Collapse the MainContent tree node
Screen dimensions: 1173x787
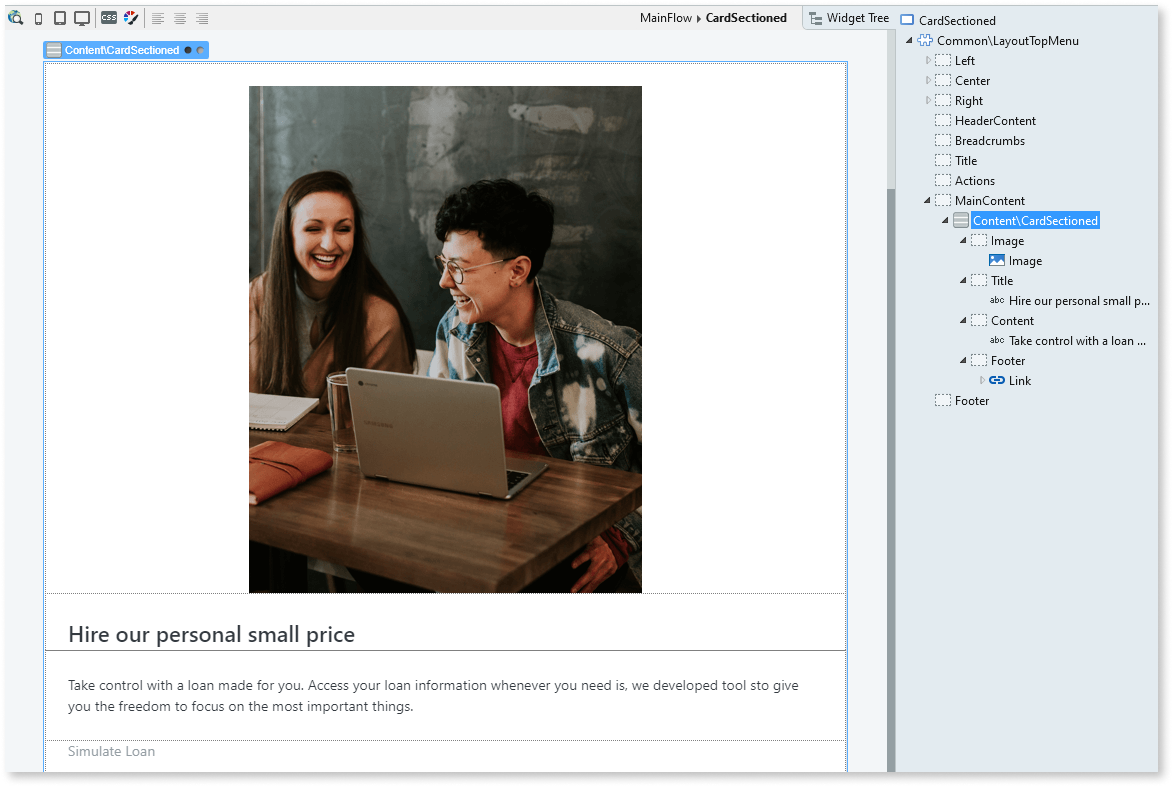[926, 200]
